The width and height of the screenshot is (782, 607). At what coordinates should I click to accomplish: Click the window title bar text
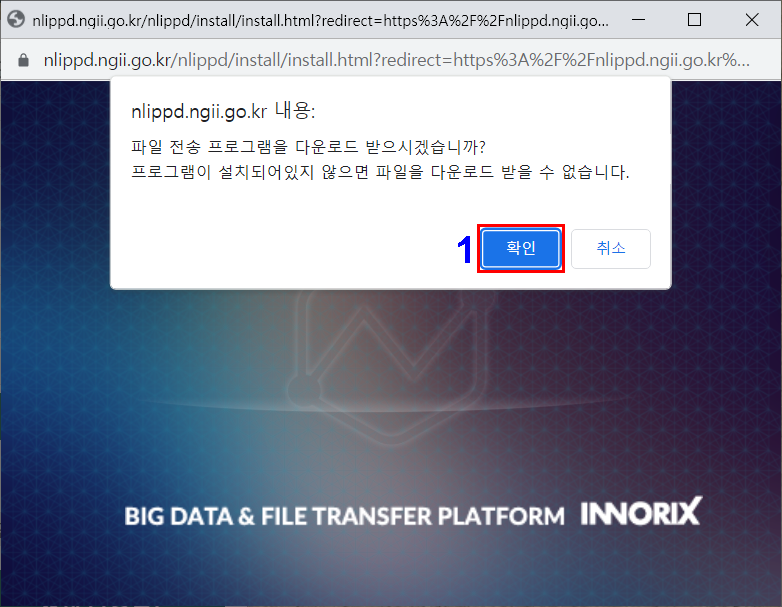[320, 20]
